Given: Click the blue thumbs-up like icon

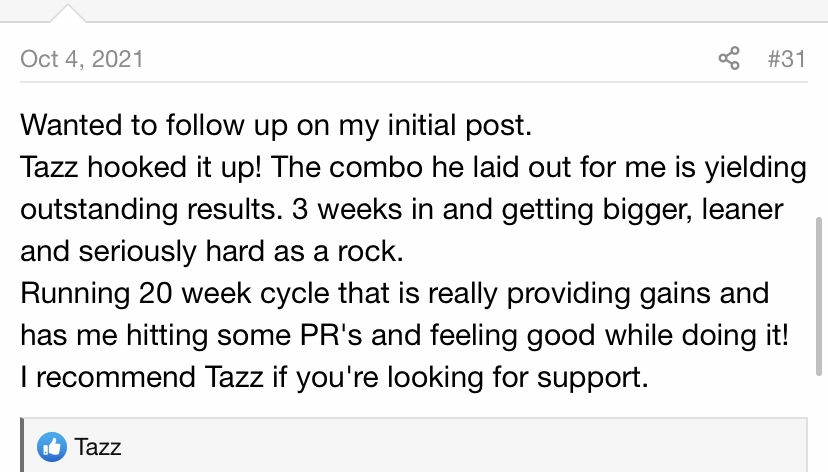Looking at the screenshot, I should pos(52,447).
